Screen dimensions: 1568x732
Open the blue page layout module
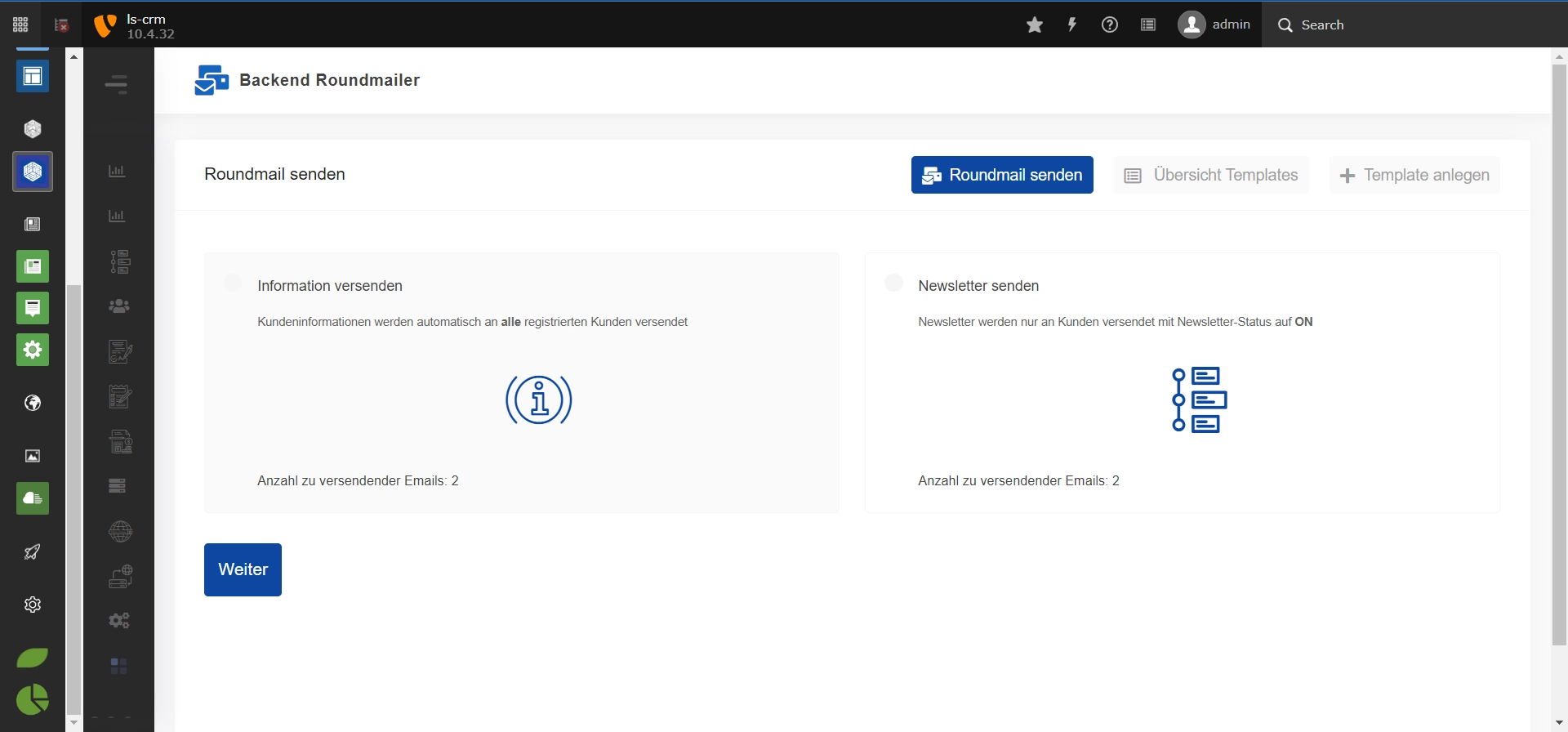(33, 76)
